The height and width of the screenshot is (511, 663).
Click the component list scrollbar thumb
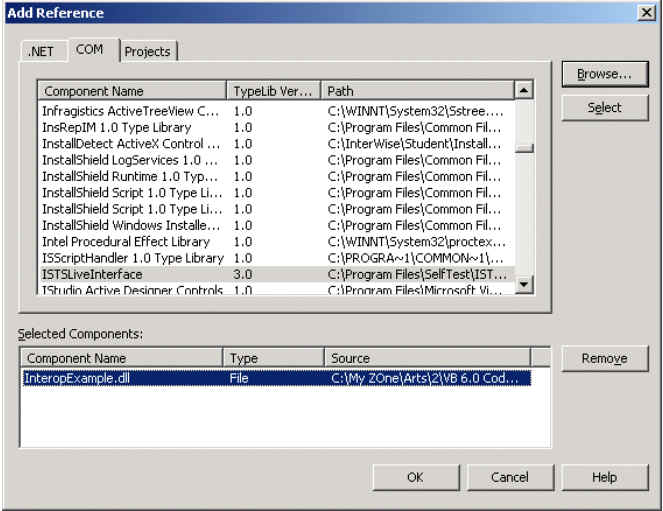(x=524, y=148)
